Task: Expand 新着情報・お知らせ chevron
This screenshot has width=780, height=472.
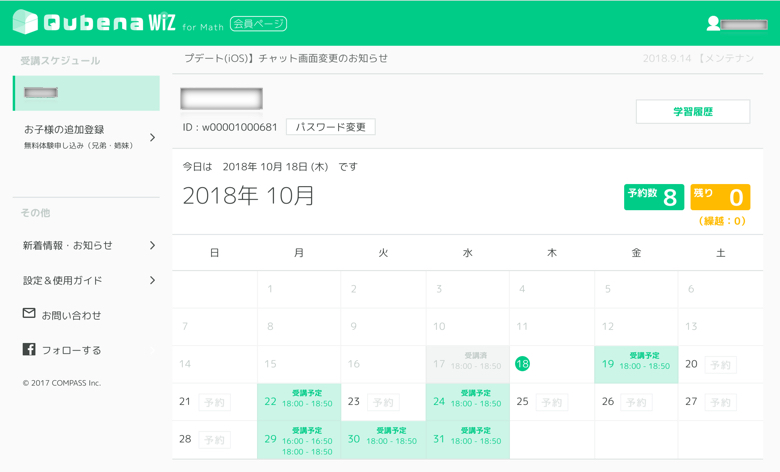Action: 152,245
